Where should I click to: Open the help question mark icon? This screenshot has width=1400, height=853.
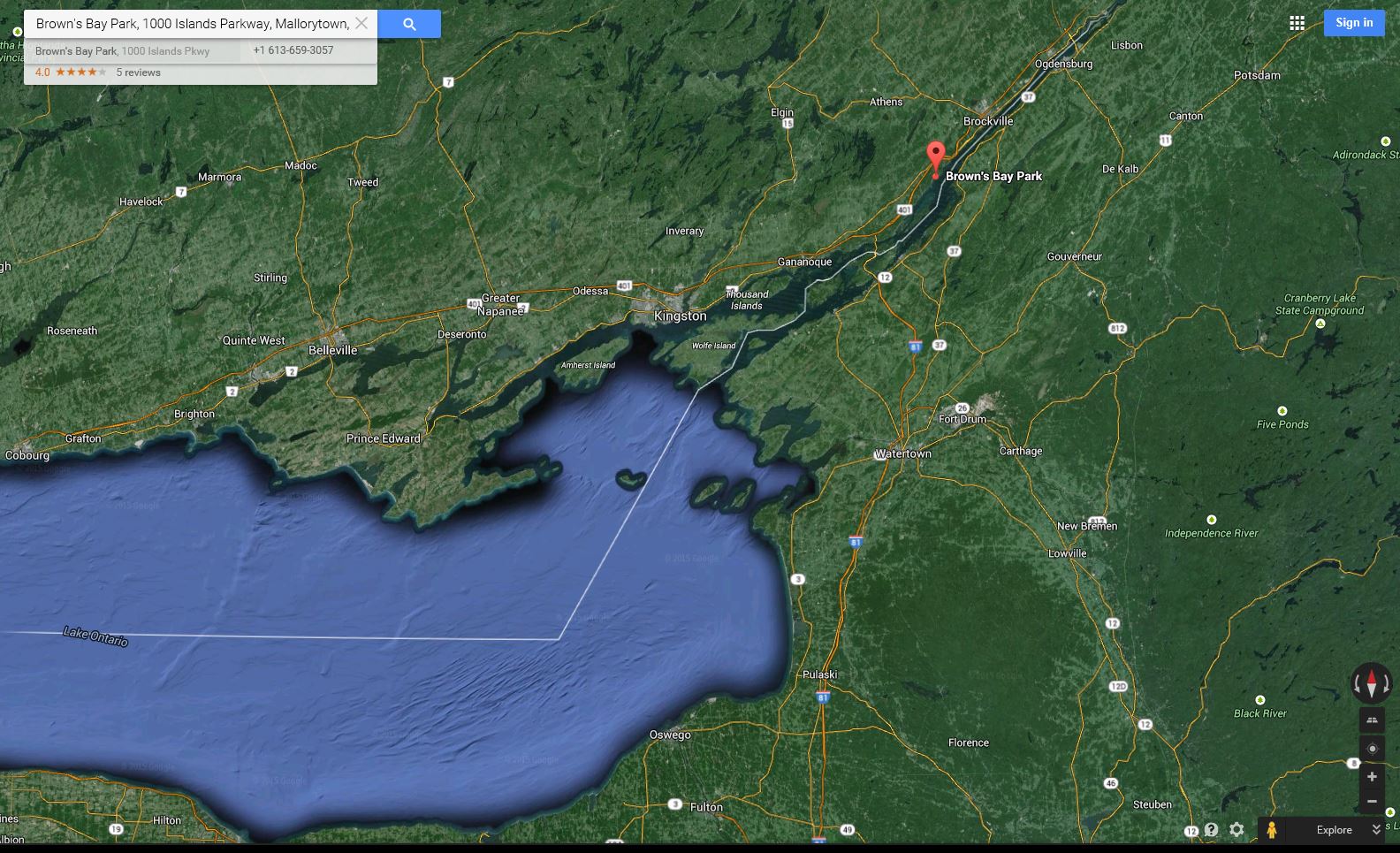tap(1211, 830)
